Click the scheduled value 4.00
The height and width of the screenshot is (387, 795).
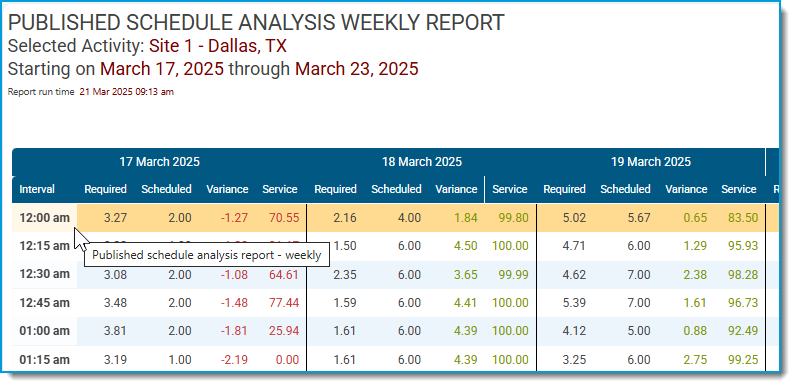click(x=409, y=218)
